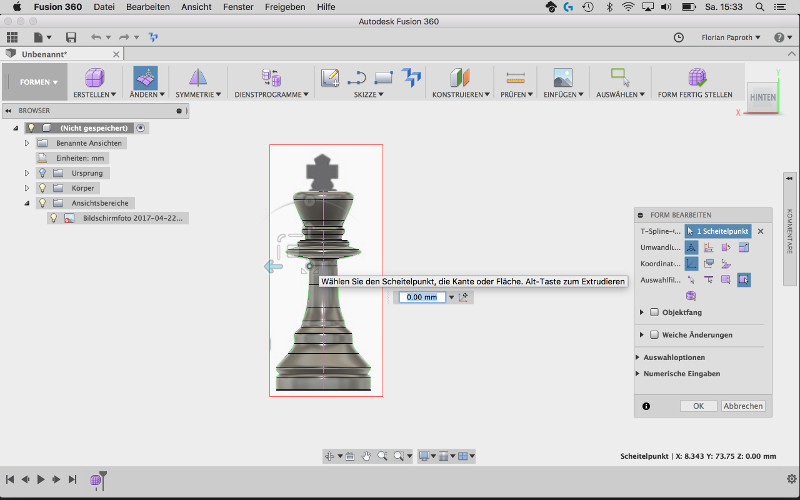Enable the Weiche Änderungen checkbox
800x500 pixels.
point(654,334)
